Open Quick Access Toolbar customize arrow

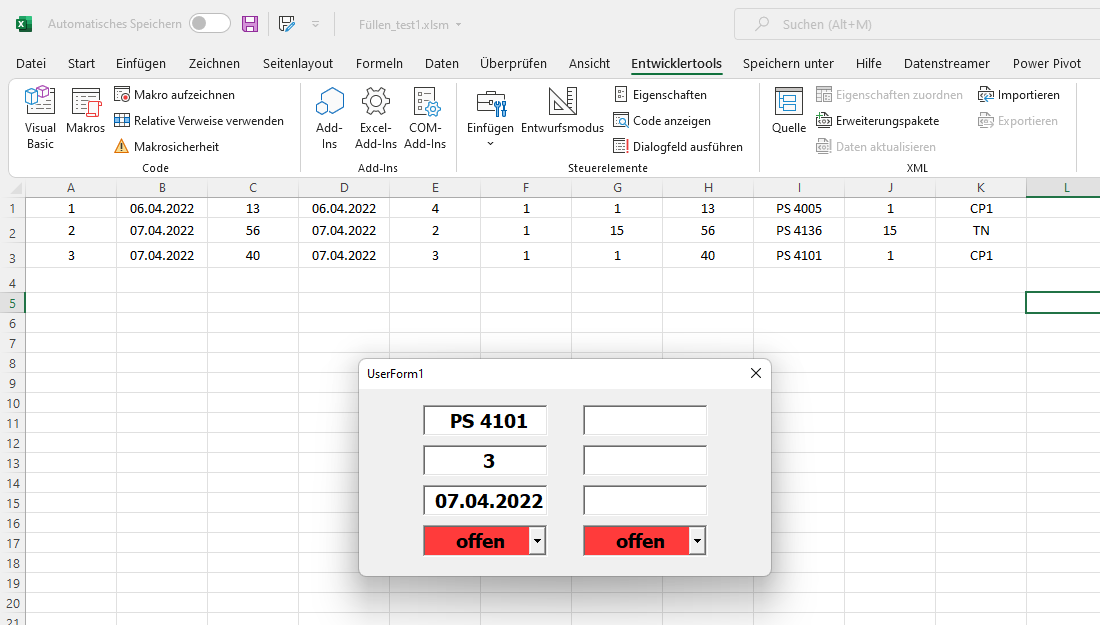click(316, 24)
